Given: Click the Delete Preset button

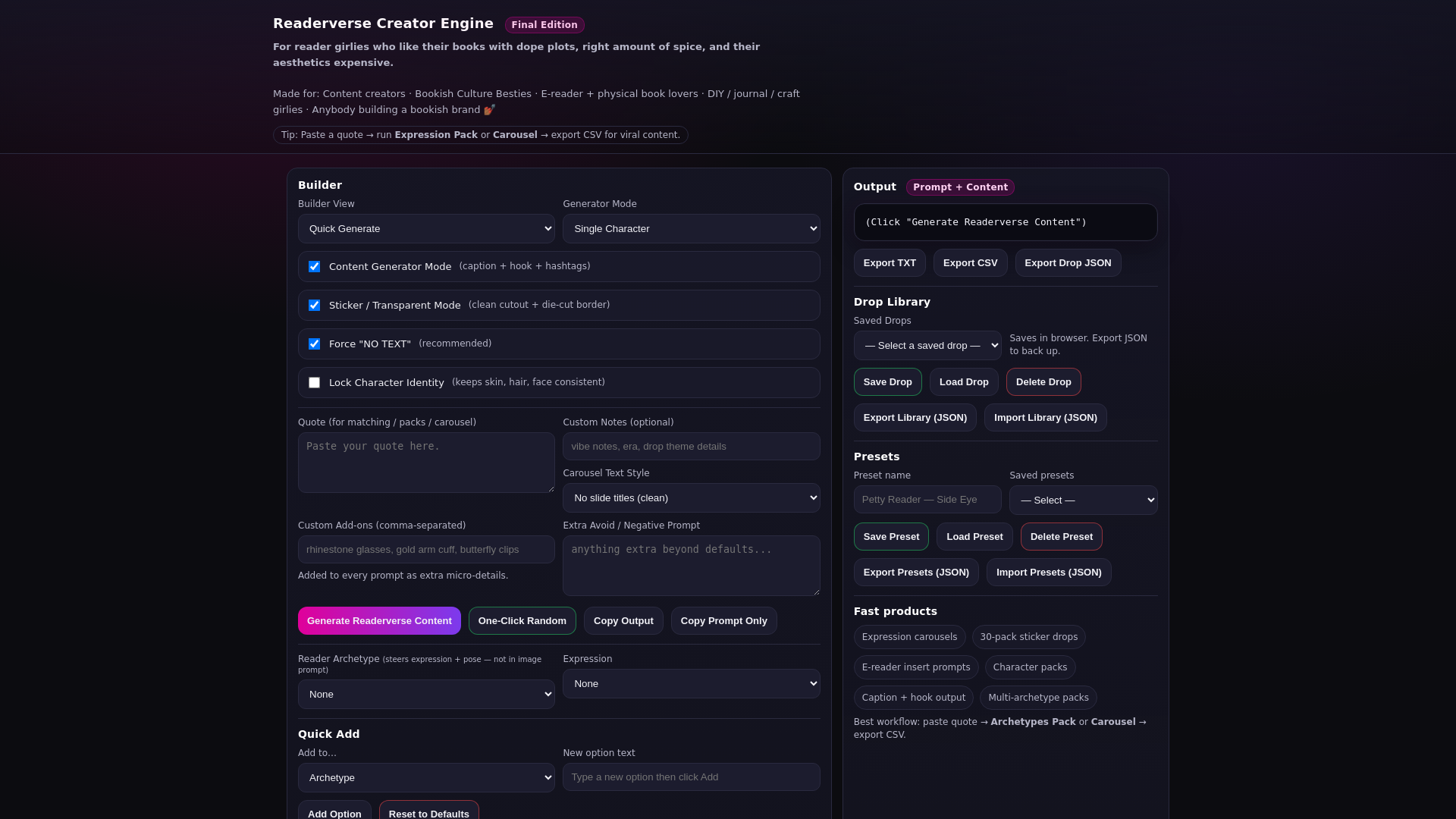Looking at the screenshot, I should [x=1061, y=537].
